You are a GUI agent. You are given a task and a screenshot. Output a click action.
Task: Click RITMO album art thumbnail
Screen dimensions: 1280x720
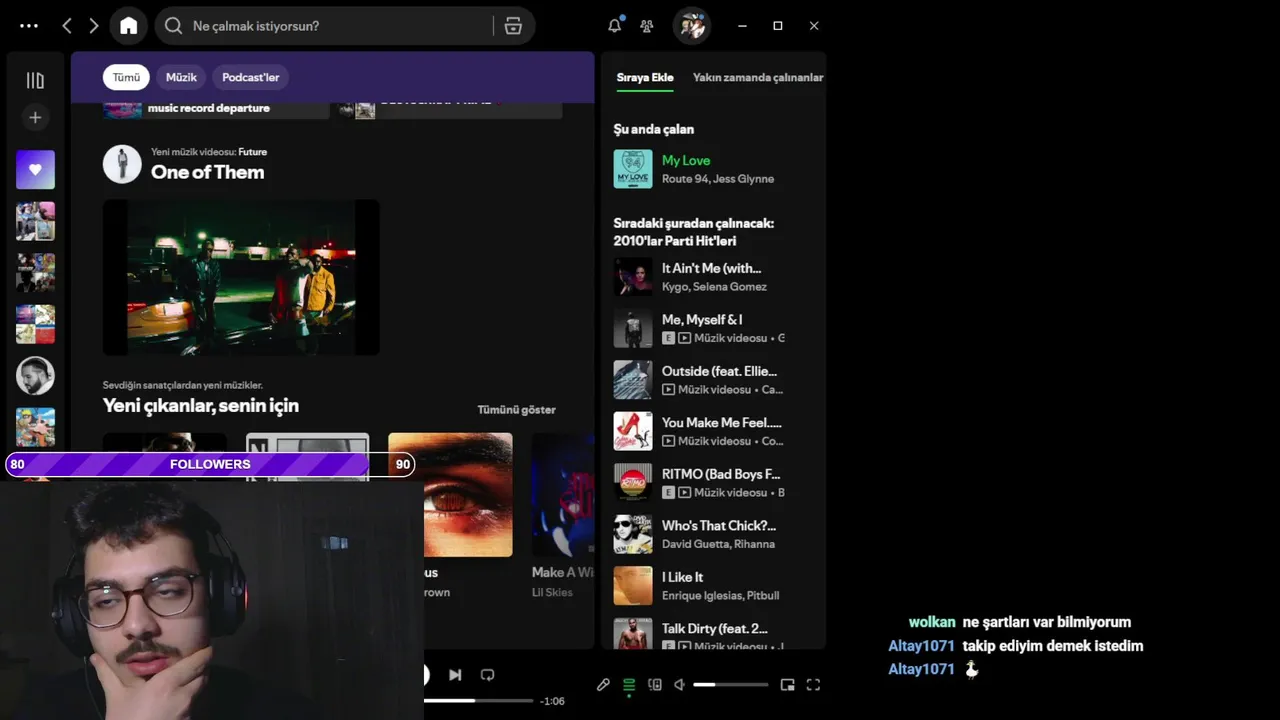click(633, 483)
